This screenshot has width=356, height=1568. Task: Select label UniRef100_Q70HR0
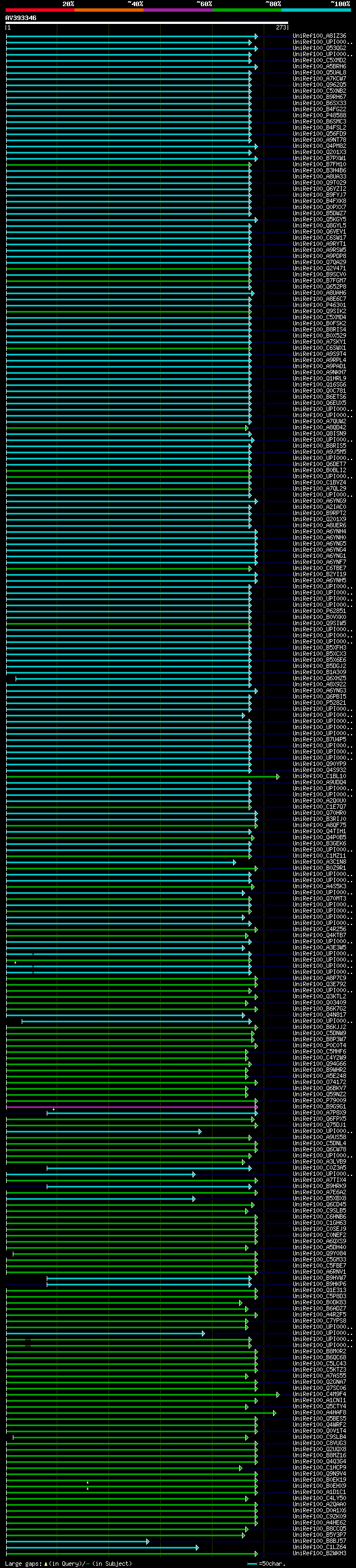click(x=319, y=813)
